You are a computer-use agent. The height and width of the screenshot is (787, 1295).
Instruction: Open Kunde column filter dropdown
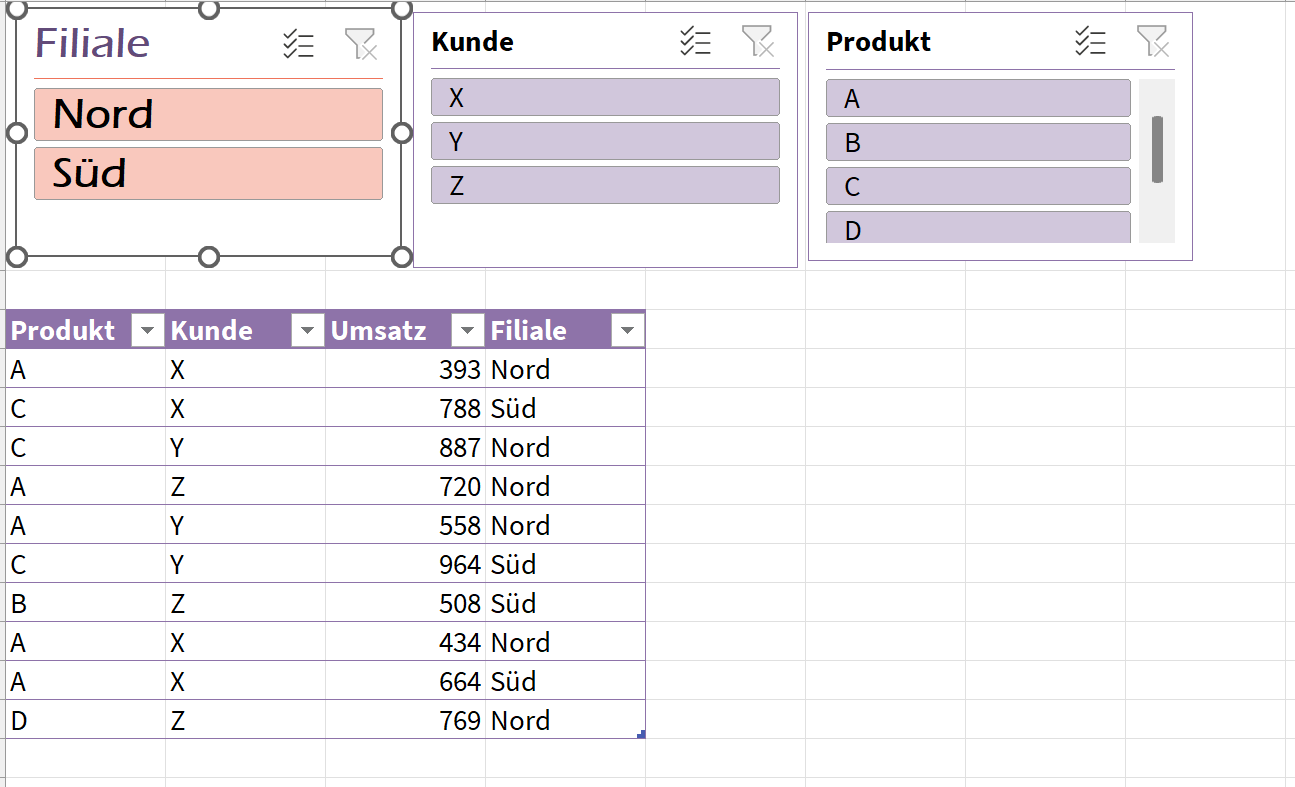coord(308,331)
